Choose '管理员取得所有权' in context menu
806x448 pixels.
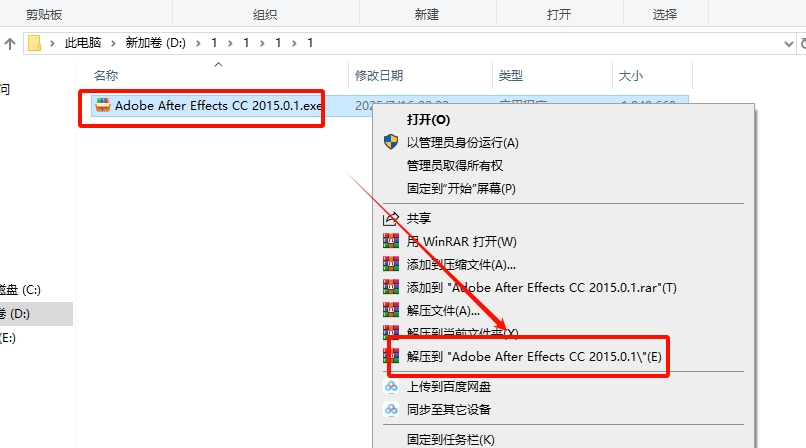[x=455, y=165]
